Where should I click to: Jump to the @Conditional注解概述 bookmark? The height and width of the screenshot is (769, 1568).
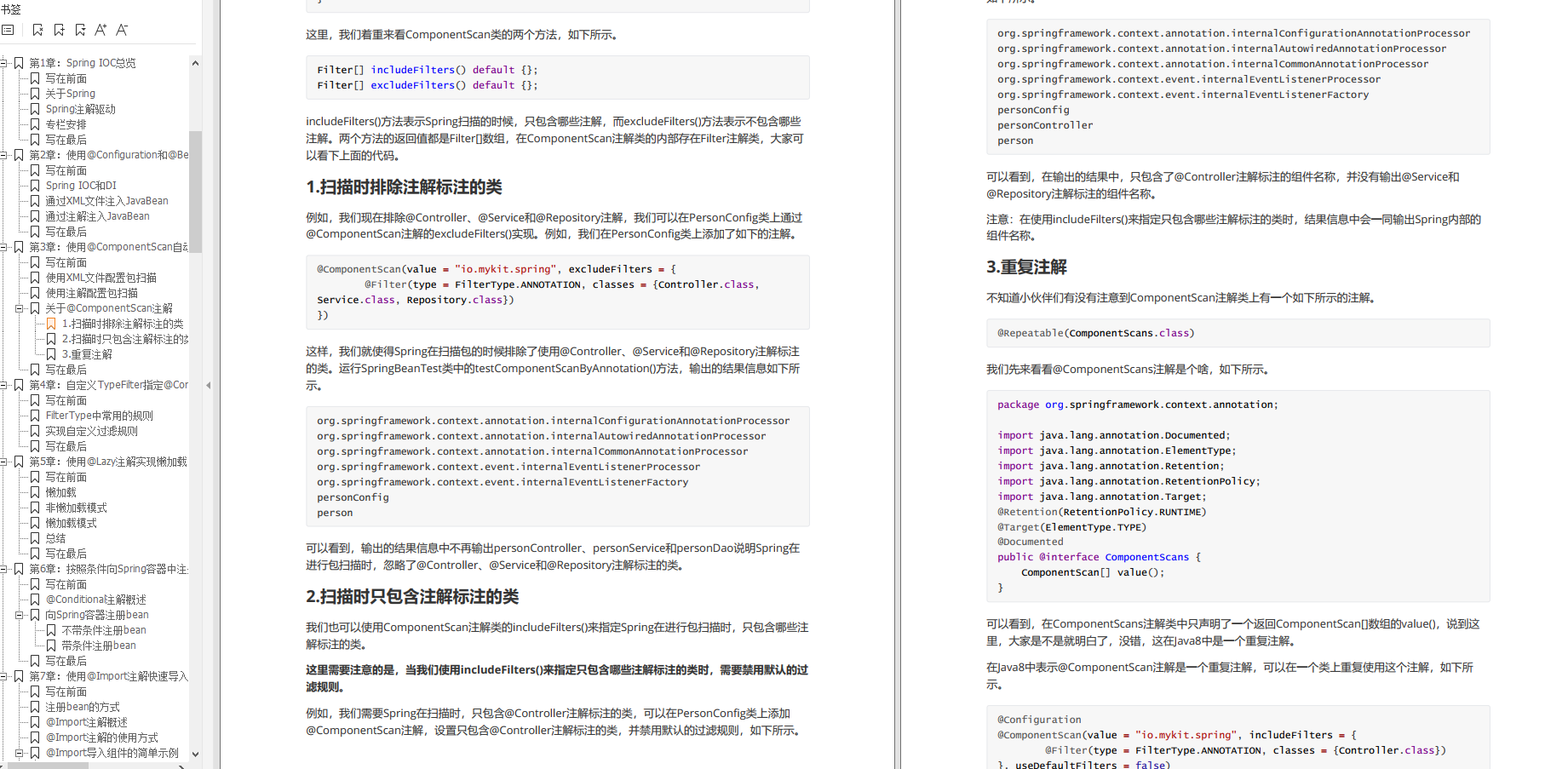click(x=95, y=600)
